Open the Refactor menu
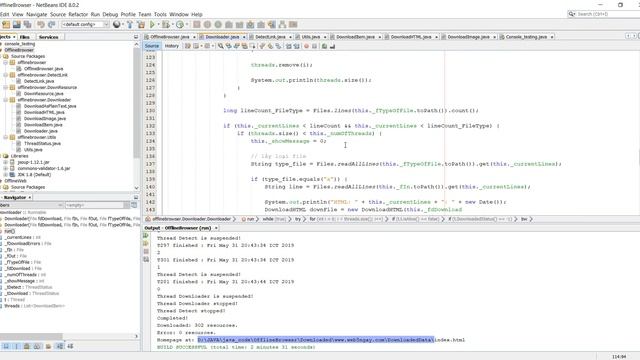The image size is (640, 360). (x=78, y=14)
